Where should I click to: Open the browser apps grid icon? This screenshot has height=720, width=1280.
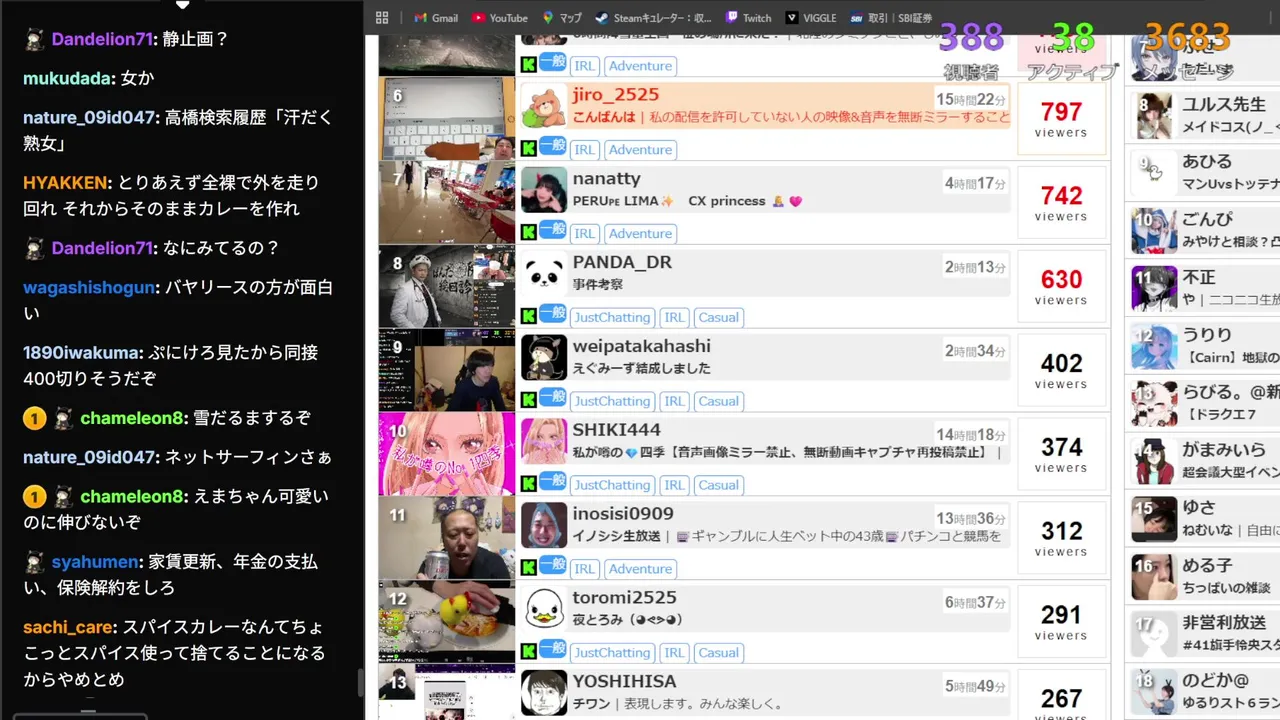tap(382, 18)
